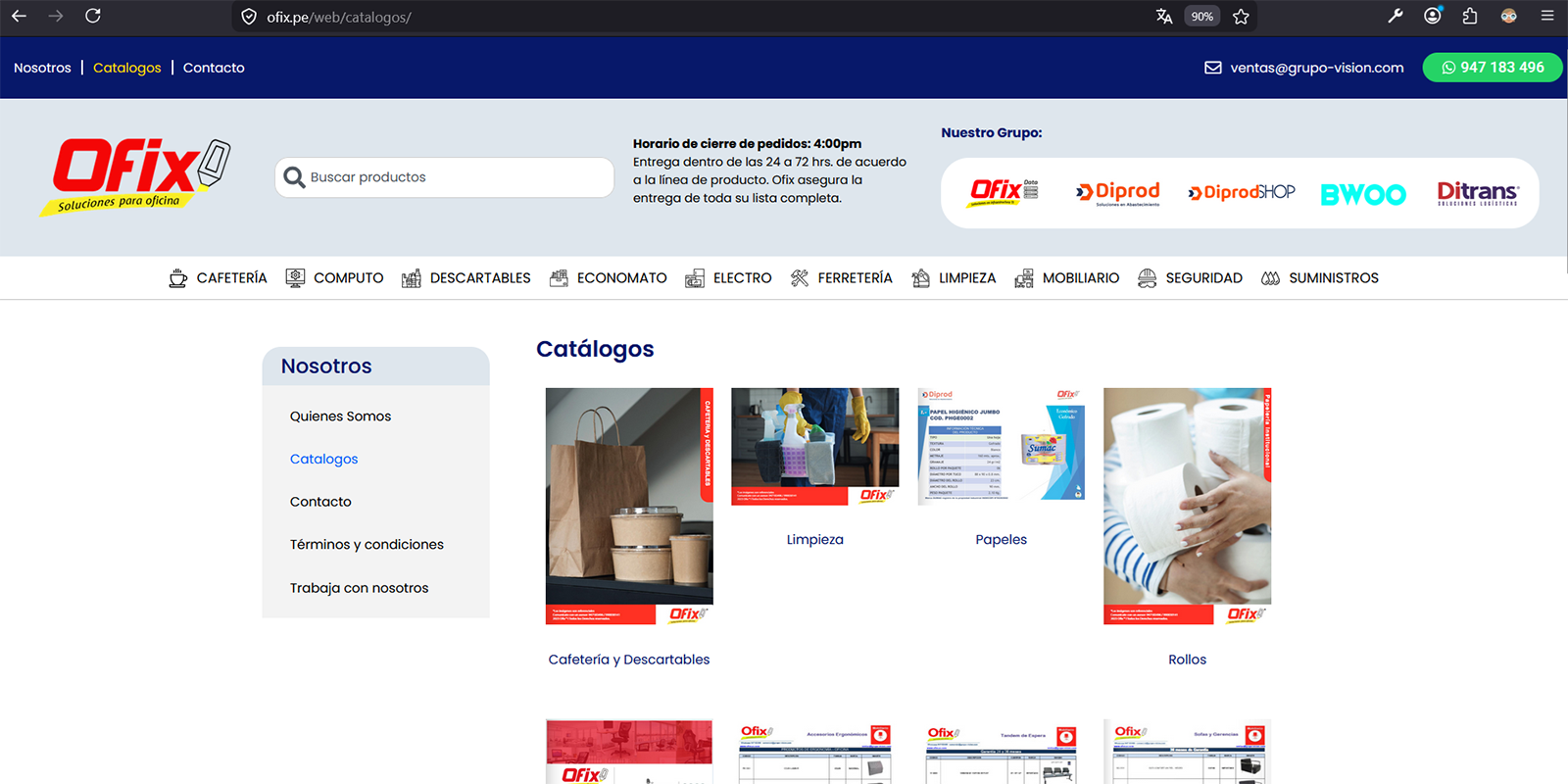1568x784 pixels.
Task: Open the Cafetería y Descartables catalog link
Action: click(x=629, y=660)
